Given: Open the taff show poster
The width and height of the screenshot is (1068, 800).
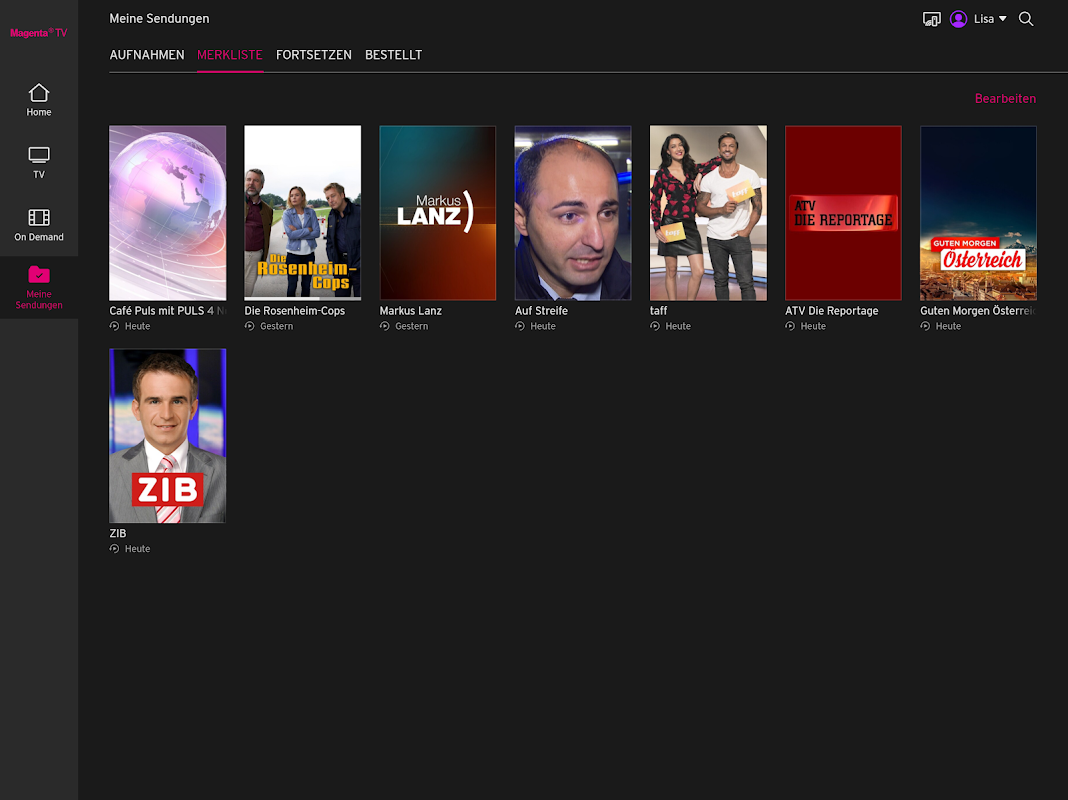Looking at the screenshot, I should tap(708, 212).
